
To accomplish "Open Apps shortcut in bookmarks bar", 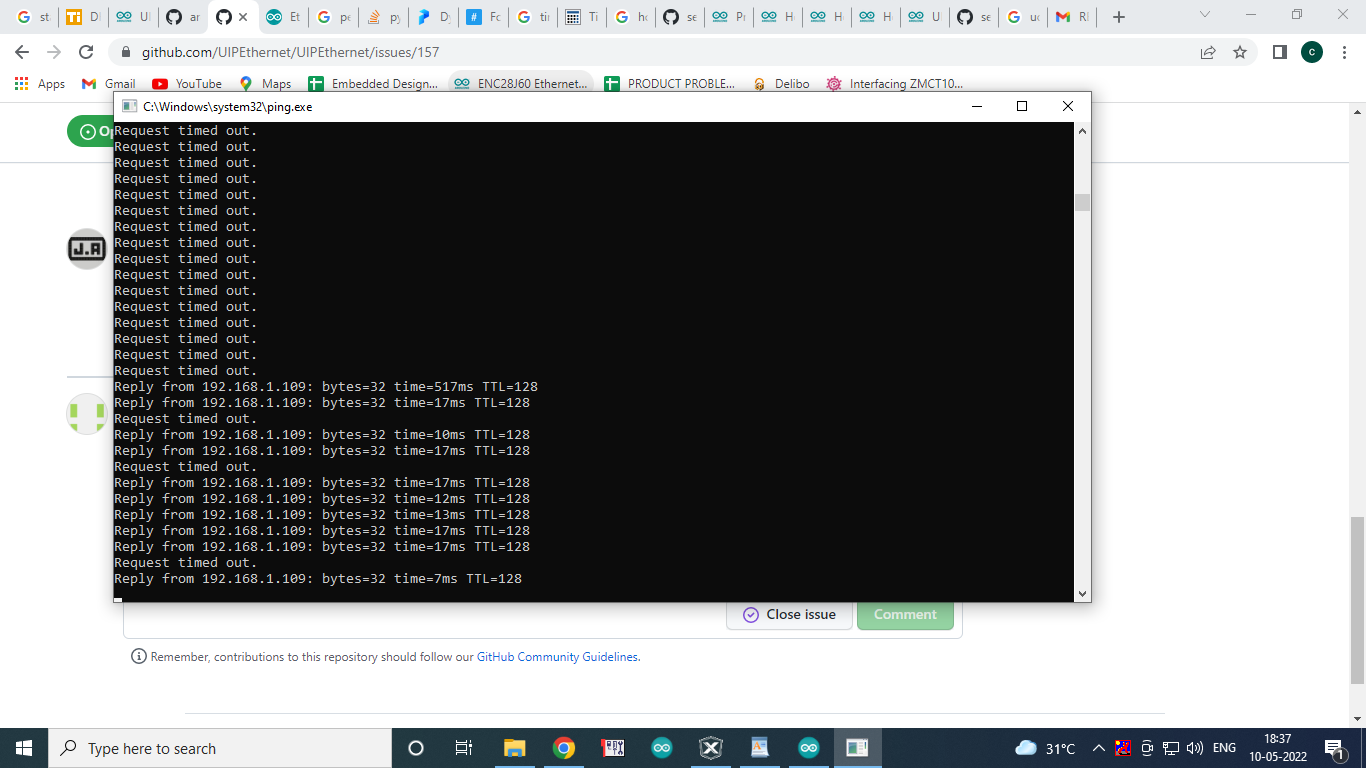I will click(x=40, y=84).
